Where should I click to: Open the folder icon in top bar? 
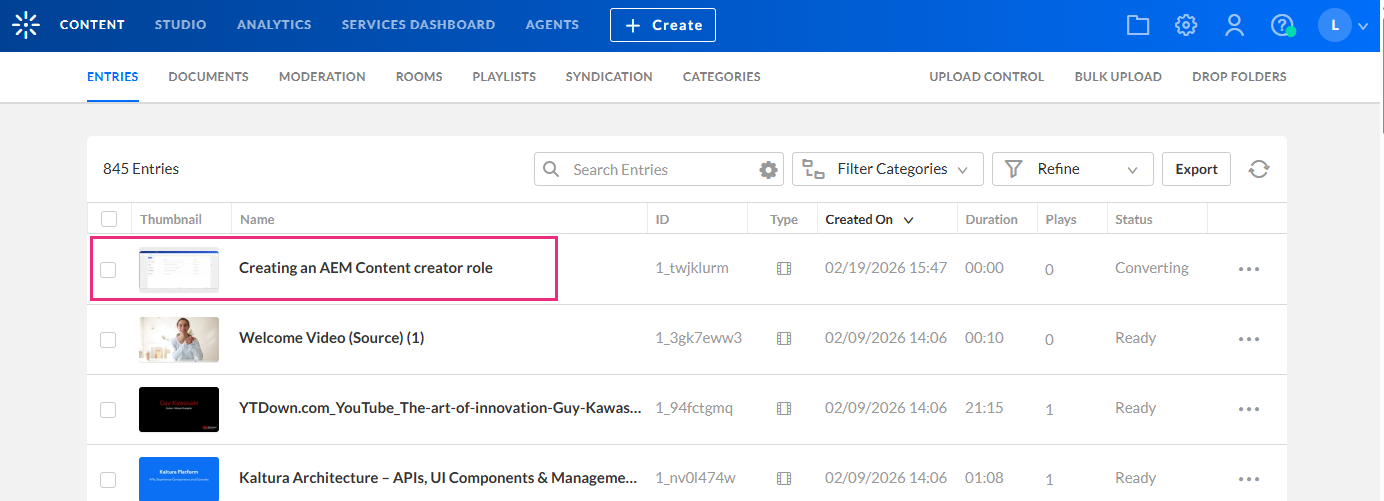[1138, 25]
